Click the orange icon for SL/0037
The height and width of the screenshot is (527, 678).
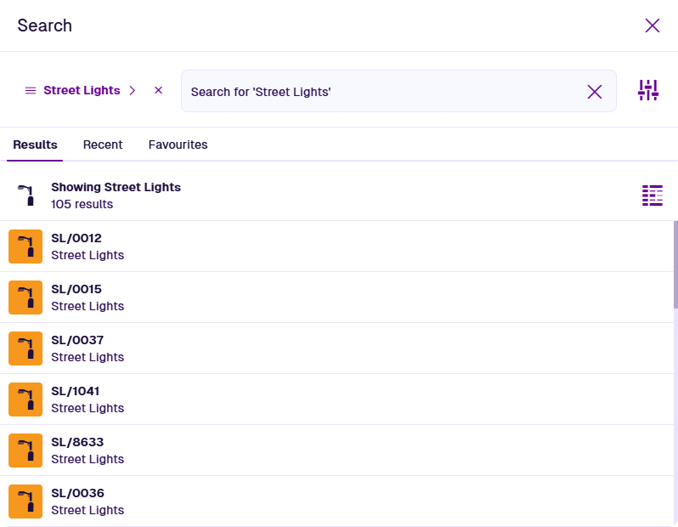26,348
